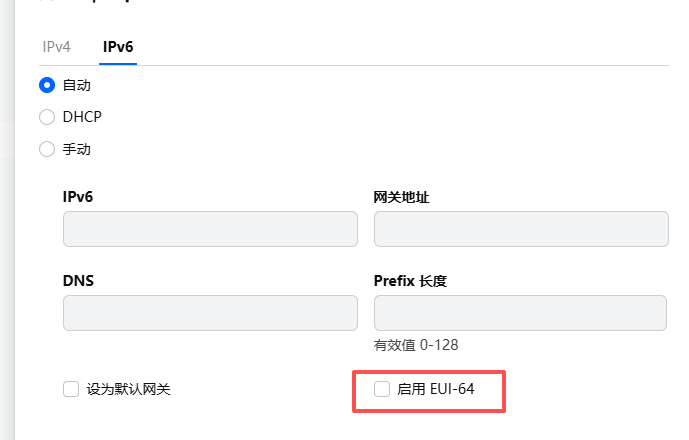The width and height of the screenshot is (689, 440).
Task: Tick the 启用 EUI-64 checkbox
Action: (382, 389)
